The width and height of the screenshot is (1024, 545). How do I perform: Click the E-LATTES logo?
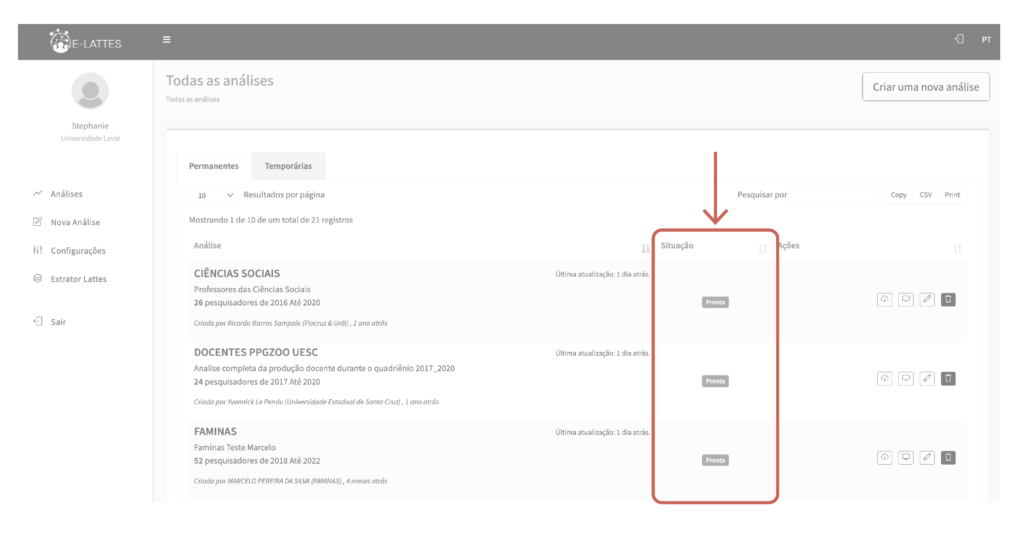(86, 41)
